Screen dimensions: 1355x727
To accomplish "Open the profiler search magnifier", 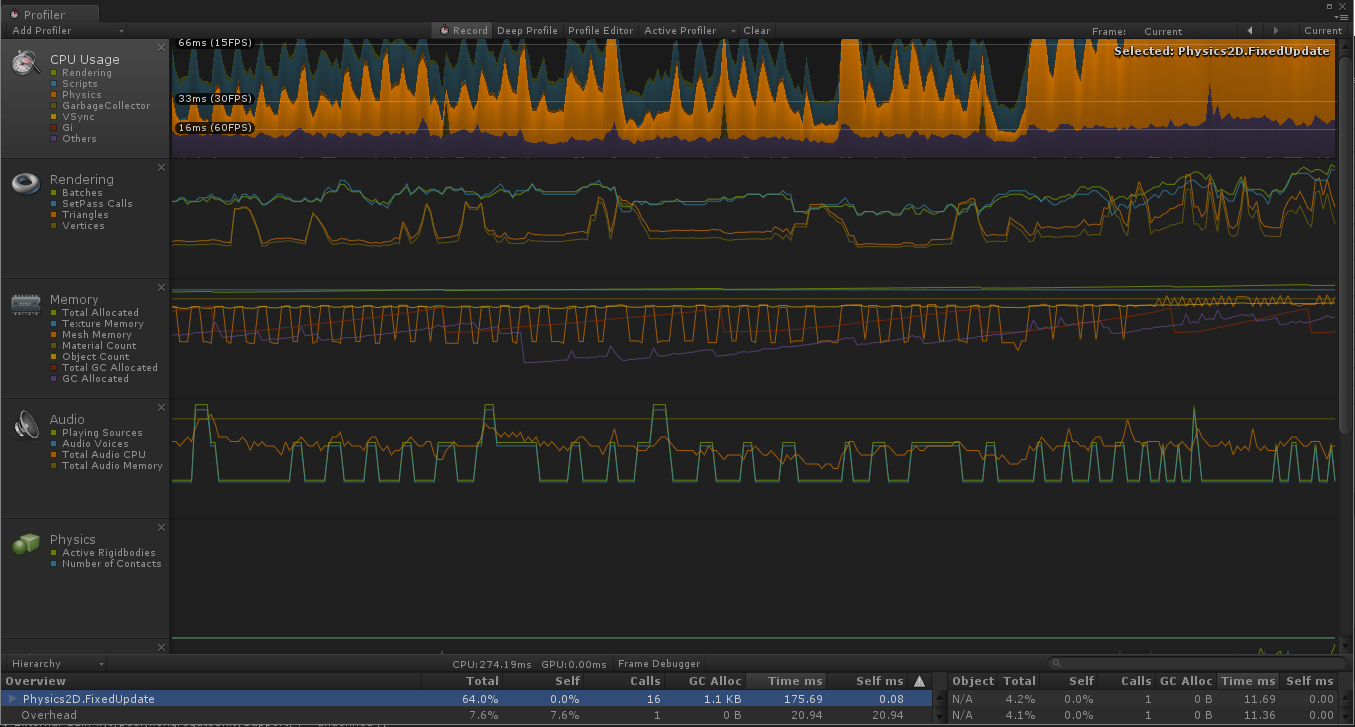I will (1058, 662).
